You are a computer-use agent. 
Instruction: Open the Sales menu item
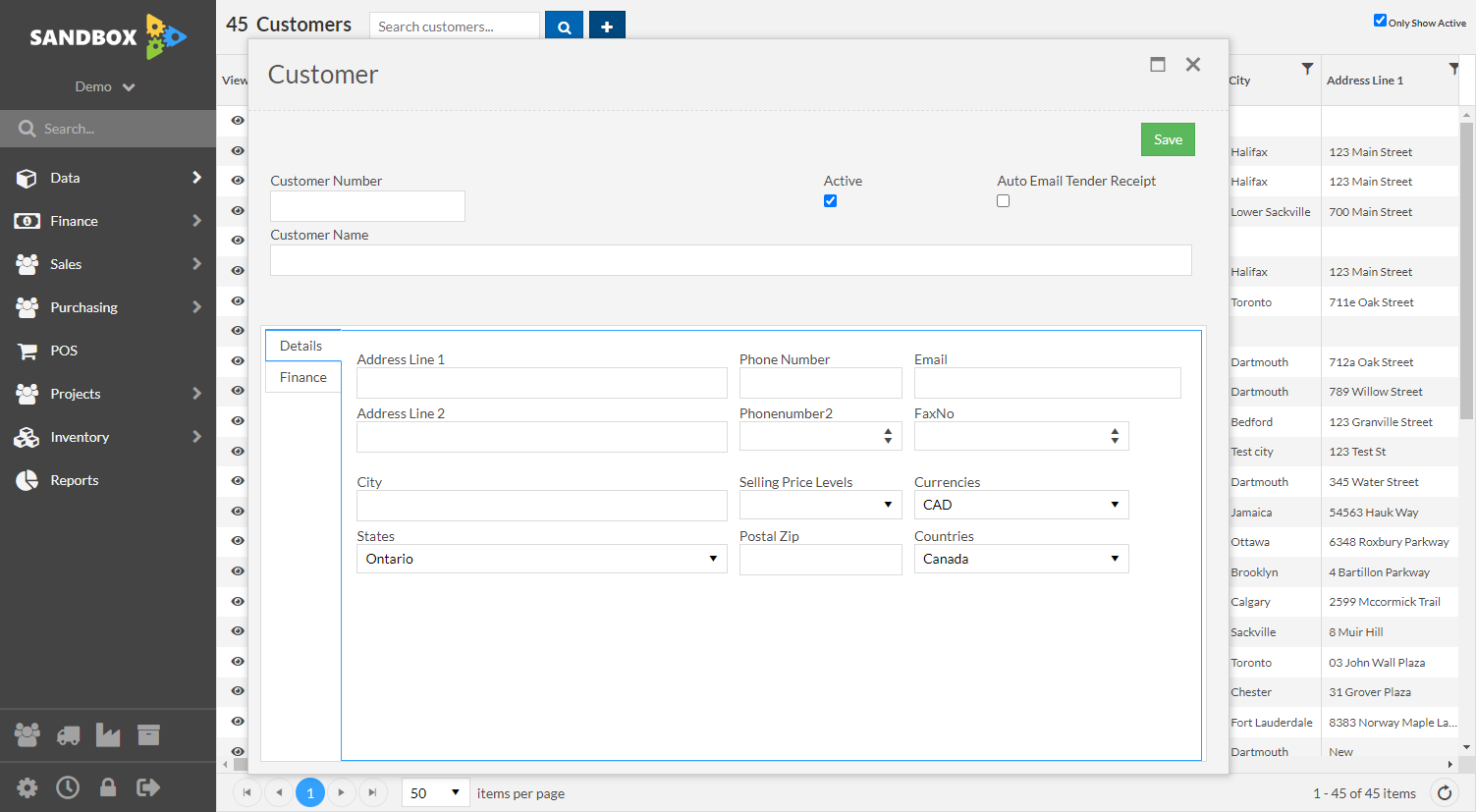point(108,264)
